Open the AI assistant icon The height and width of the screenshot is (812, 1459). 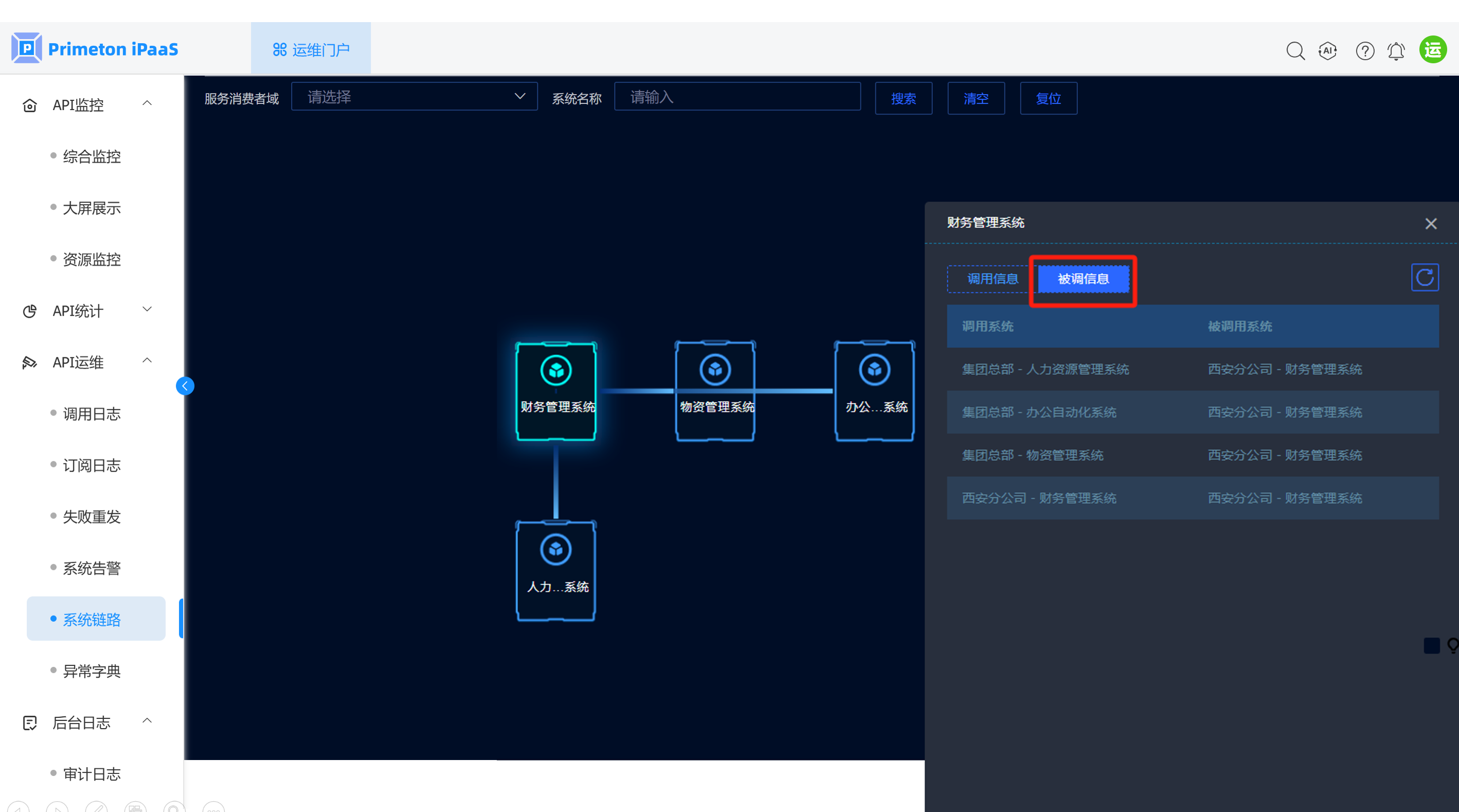1327,50
